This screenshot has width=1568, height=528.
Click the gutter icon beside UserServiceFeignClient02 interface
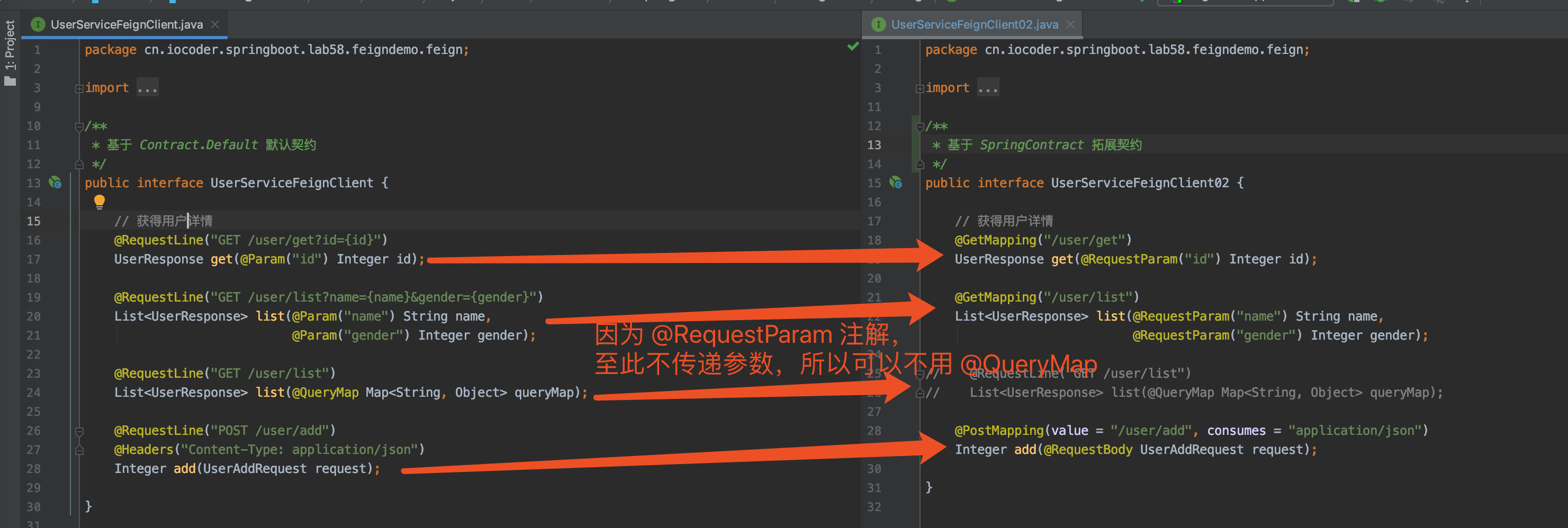895,182
